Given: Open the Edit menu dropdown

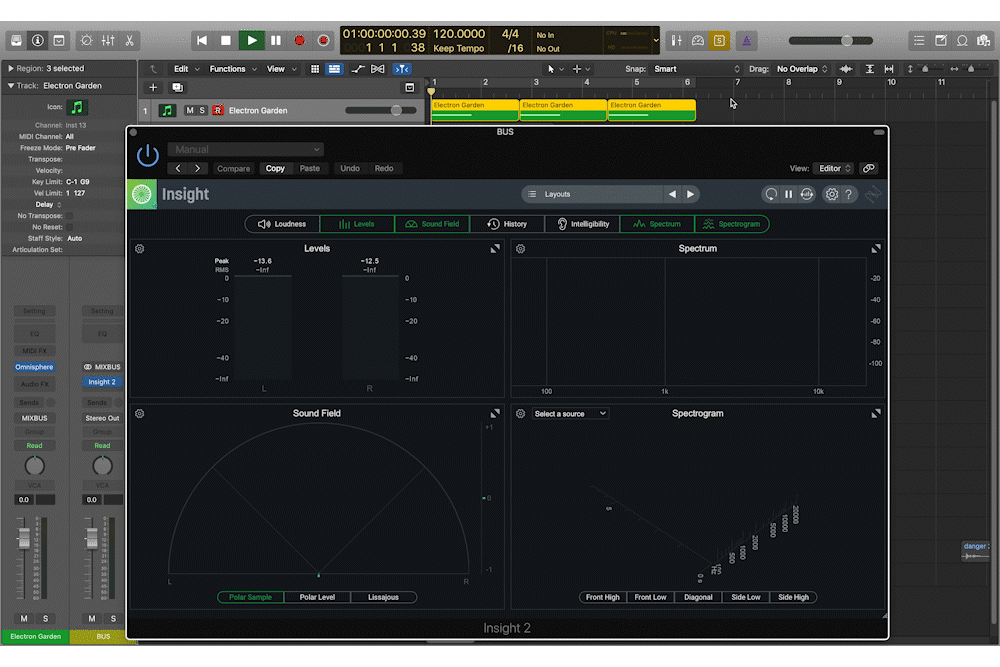Looking at the screenshot, I should click(x=186, y=69).
